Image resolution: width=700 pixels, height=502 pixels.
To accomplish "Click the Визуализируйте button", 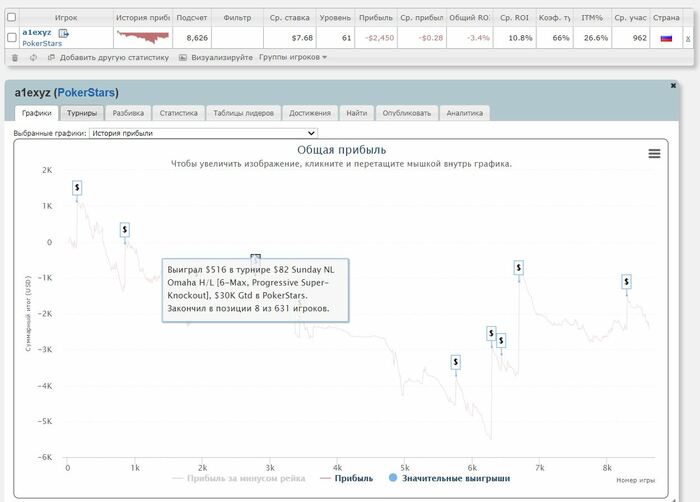I will point(216,58).
